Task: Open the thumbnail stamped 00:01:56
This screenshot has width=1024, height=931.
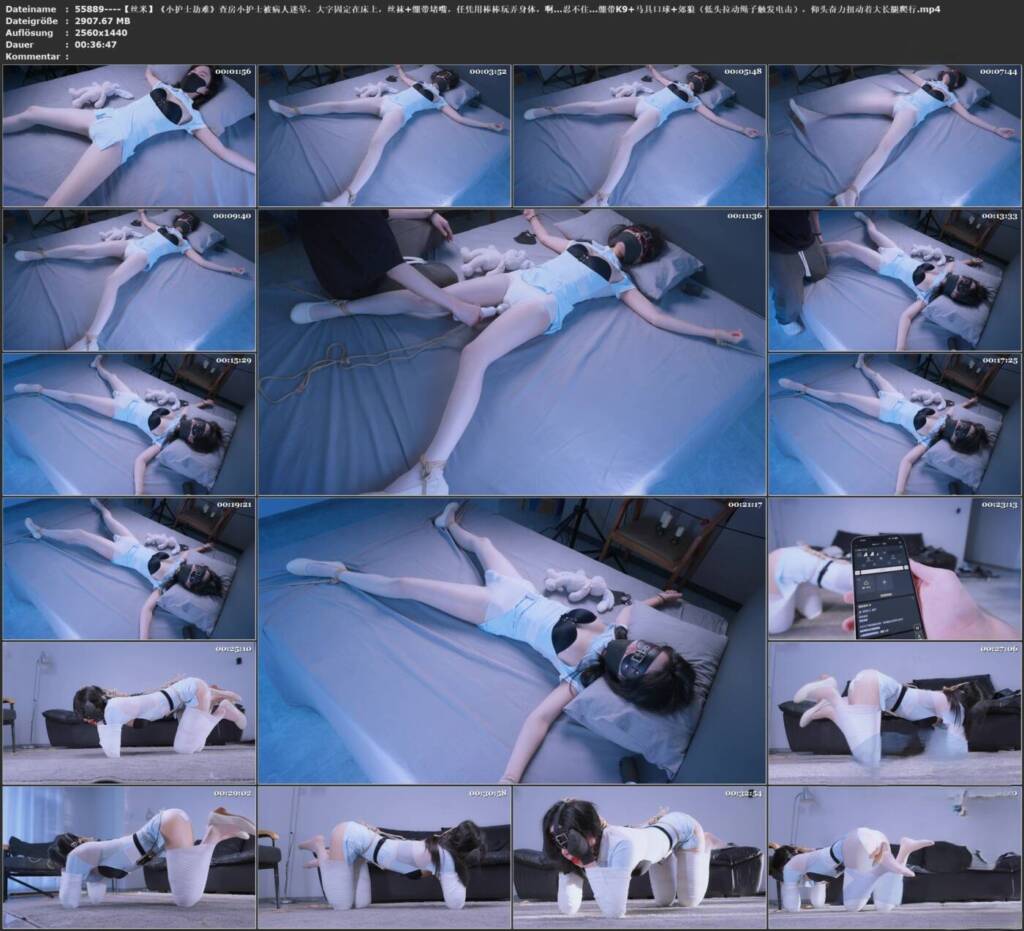Action: (129, 136)
